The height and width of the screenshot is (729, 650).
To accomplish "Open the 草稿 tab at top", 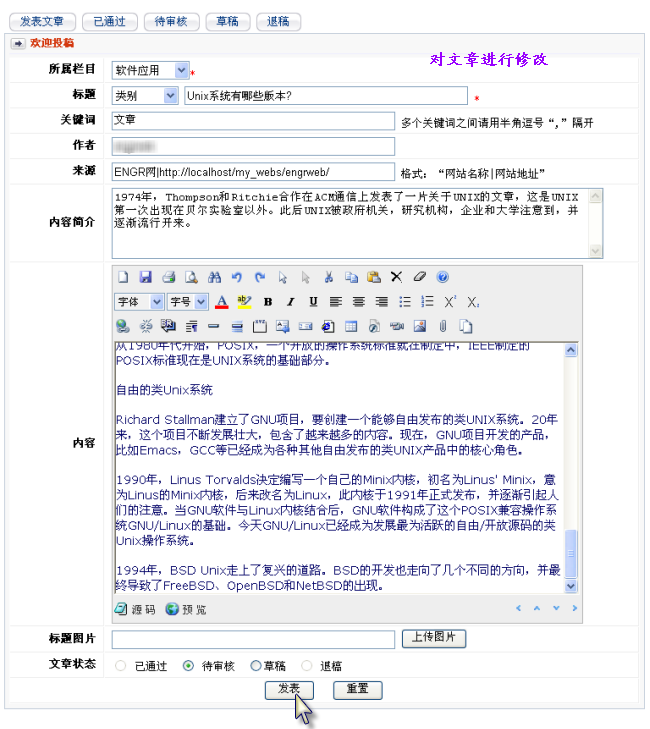I will click(x=228, y=21).
